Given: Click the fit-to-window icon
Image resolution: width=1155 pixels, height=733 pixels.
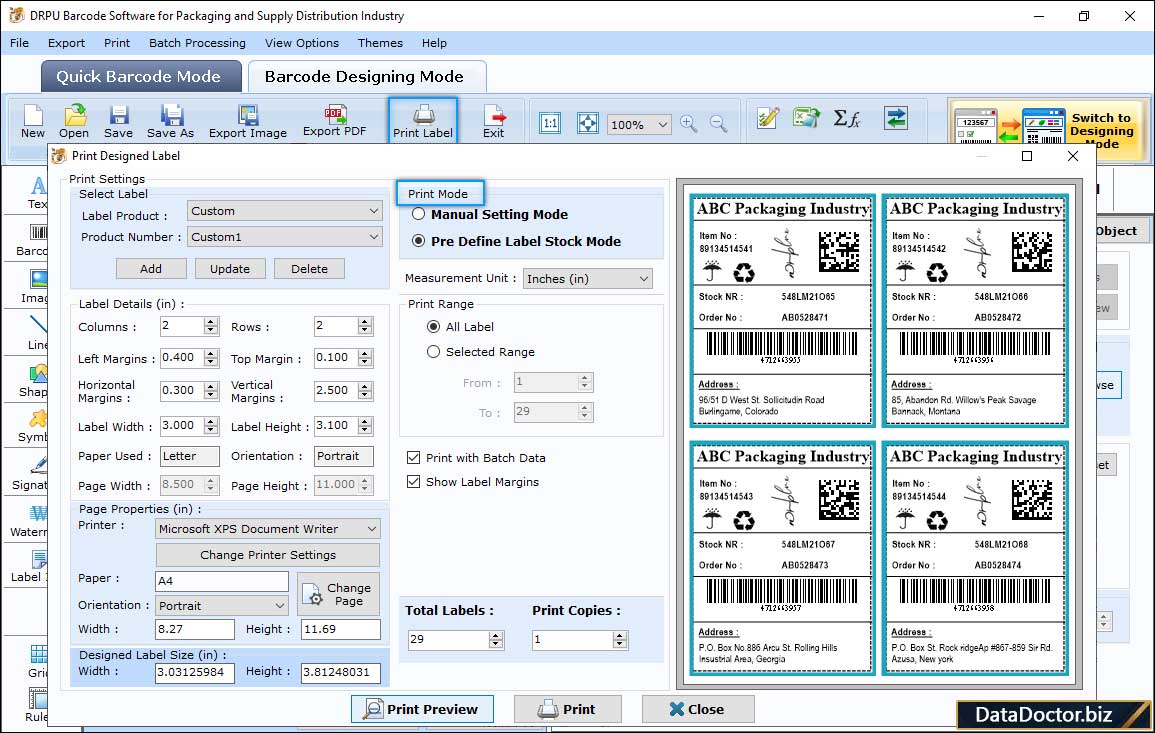Looking at the screenshot, I should click(587, 123).
